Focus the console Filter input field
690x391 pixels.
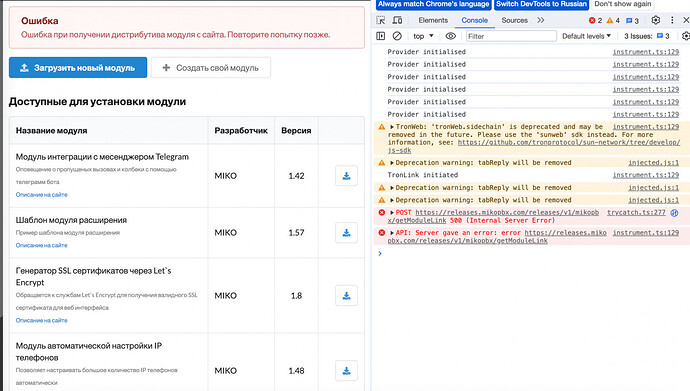511,36
